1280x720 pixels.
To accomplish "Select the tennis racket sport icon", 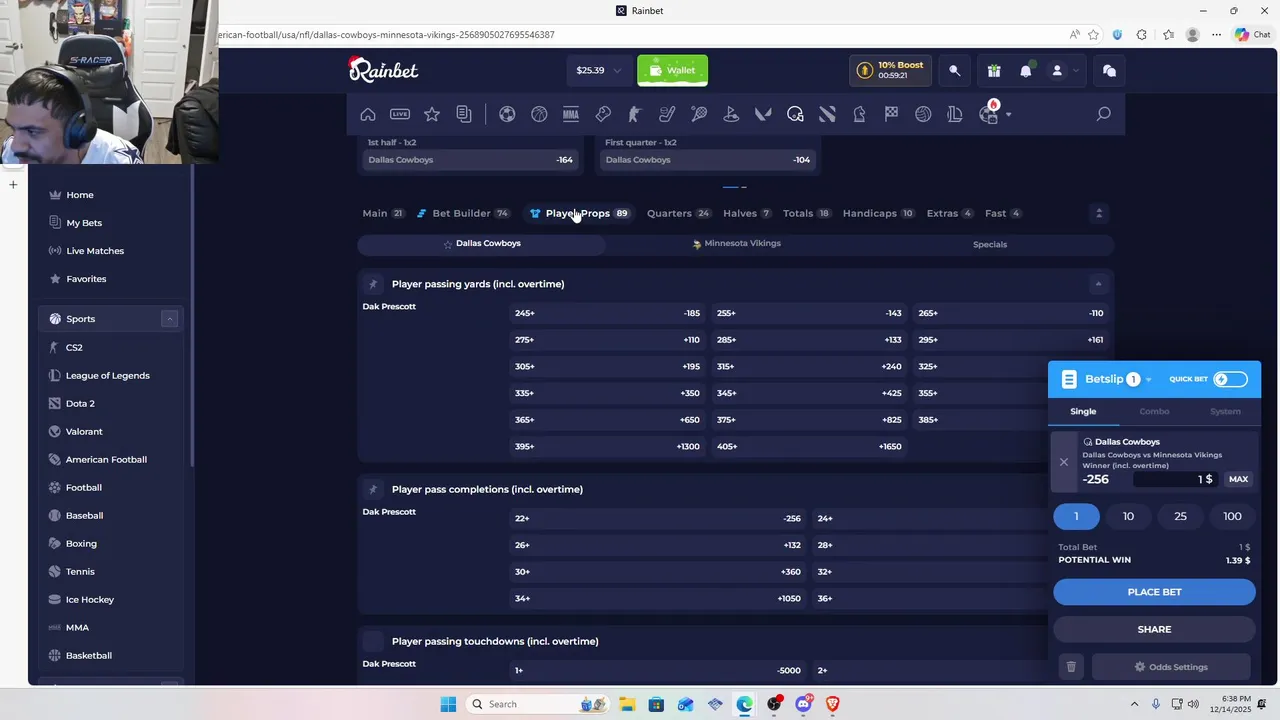I will (x=699, y=114).
